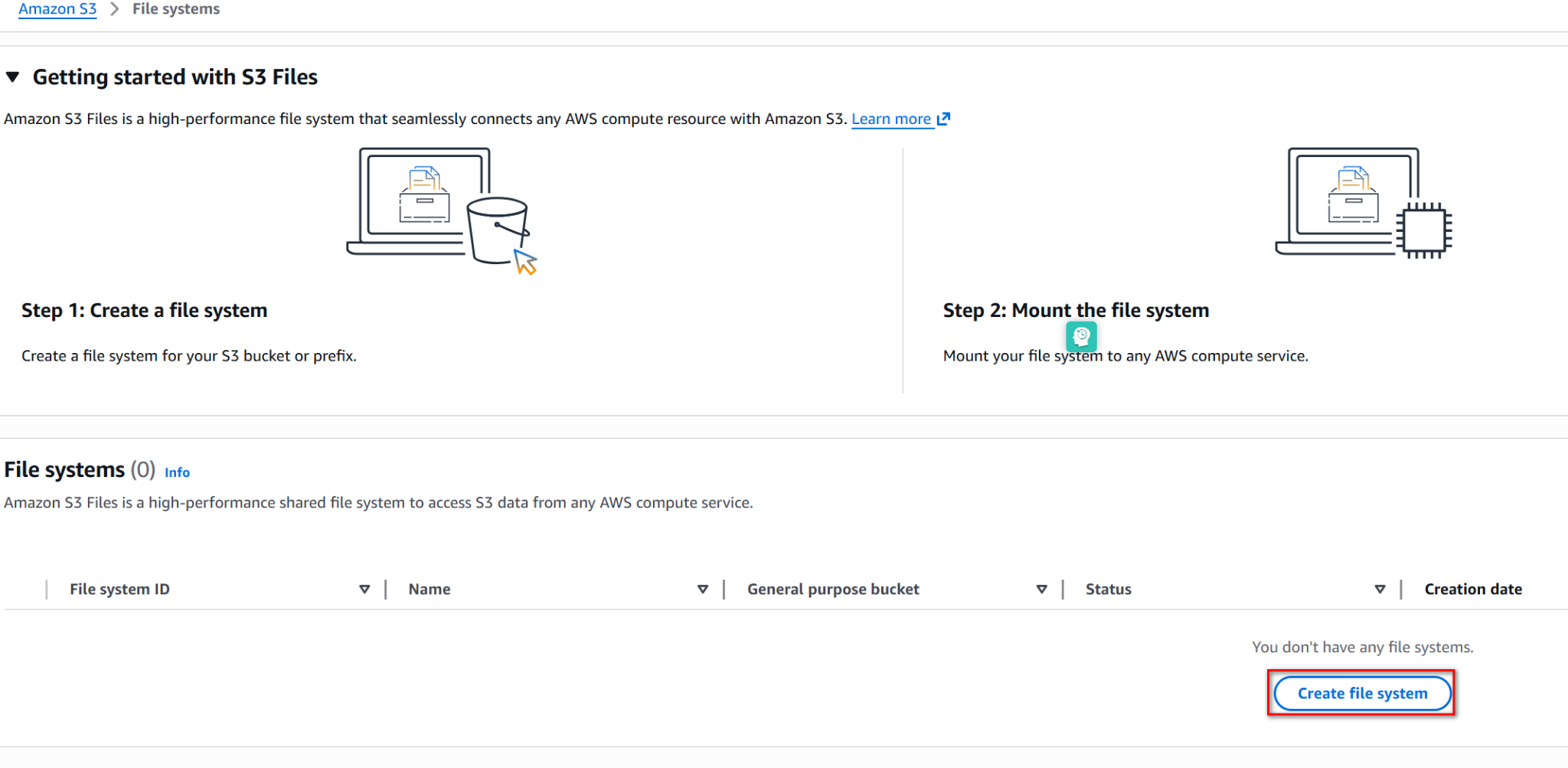
Task: Sort by General purpose bucket column arrow
Action: coord(1041,589)
